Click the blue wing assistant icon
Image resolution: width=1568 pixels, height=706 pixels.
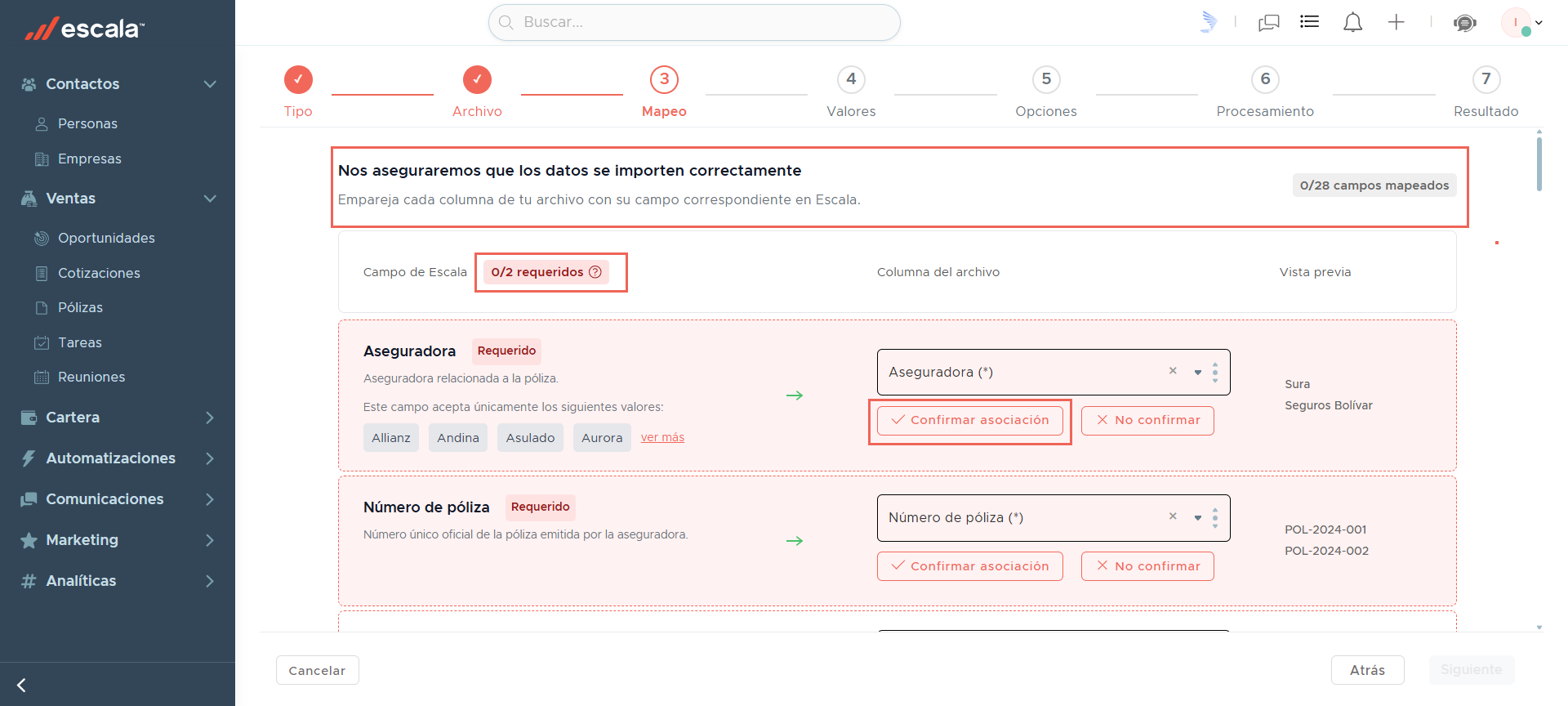[x=1209, y=22]
